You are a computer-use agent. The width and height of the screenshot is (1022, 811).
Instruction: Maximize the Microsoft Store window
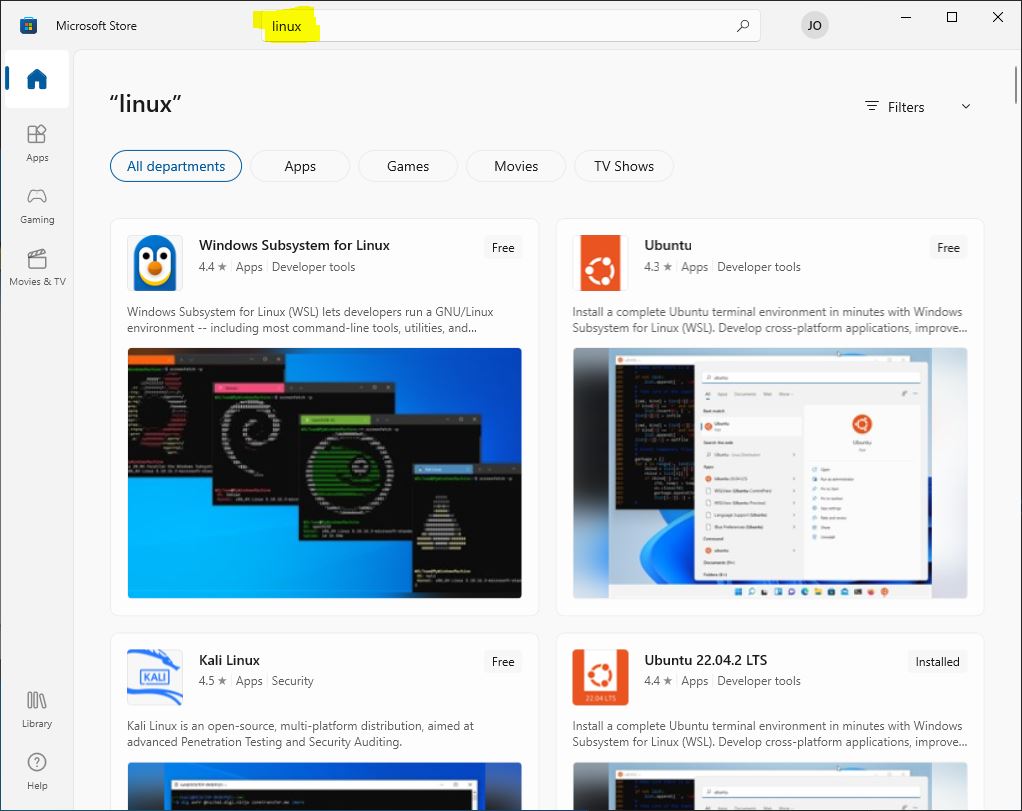tap(952, 18)
